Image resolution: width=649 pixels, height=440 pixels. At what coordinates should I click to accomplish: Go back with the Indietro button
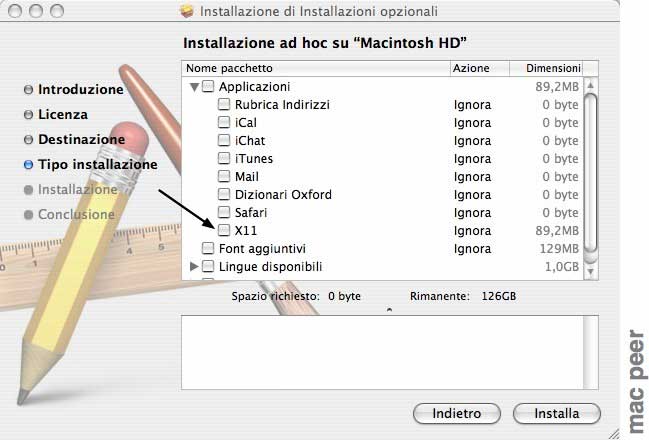[457, 414]
